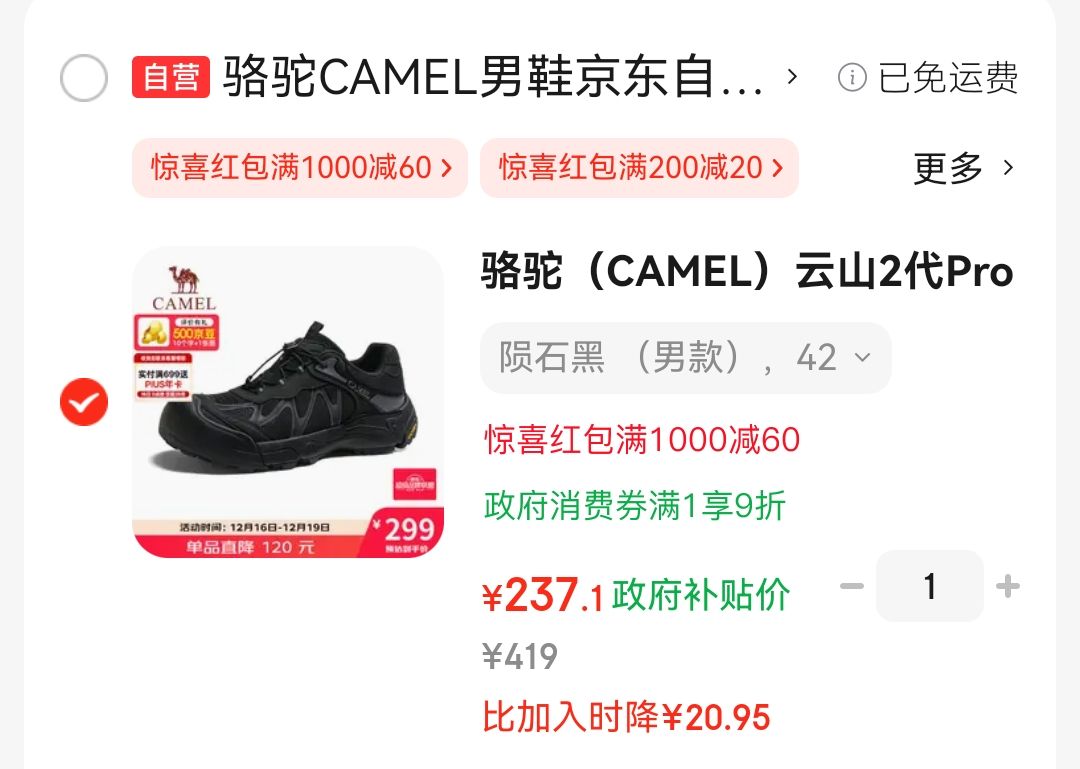Click the quantity field showing 1
Screen dimensions: 1080x769
[930, 586]
